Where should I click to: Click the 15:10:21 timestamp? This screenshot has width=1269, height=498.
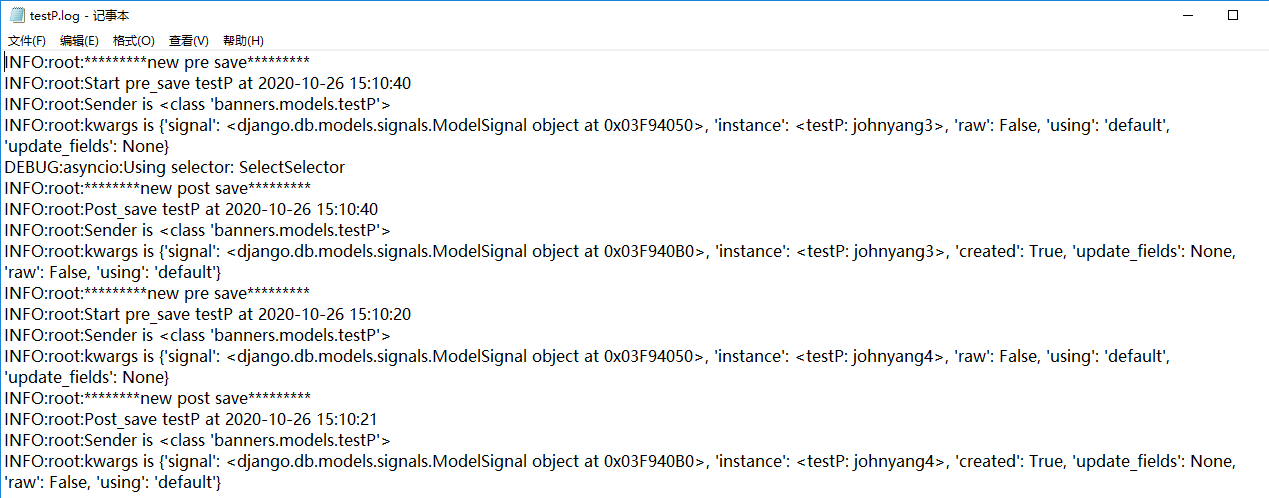[x=347, y=419]
